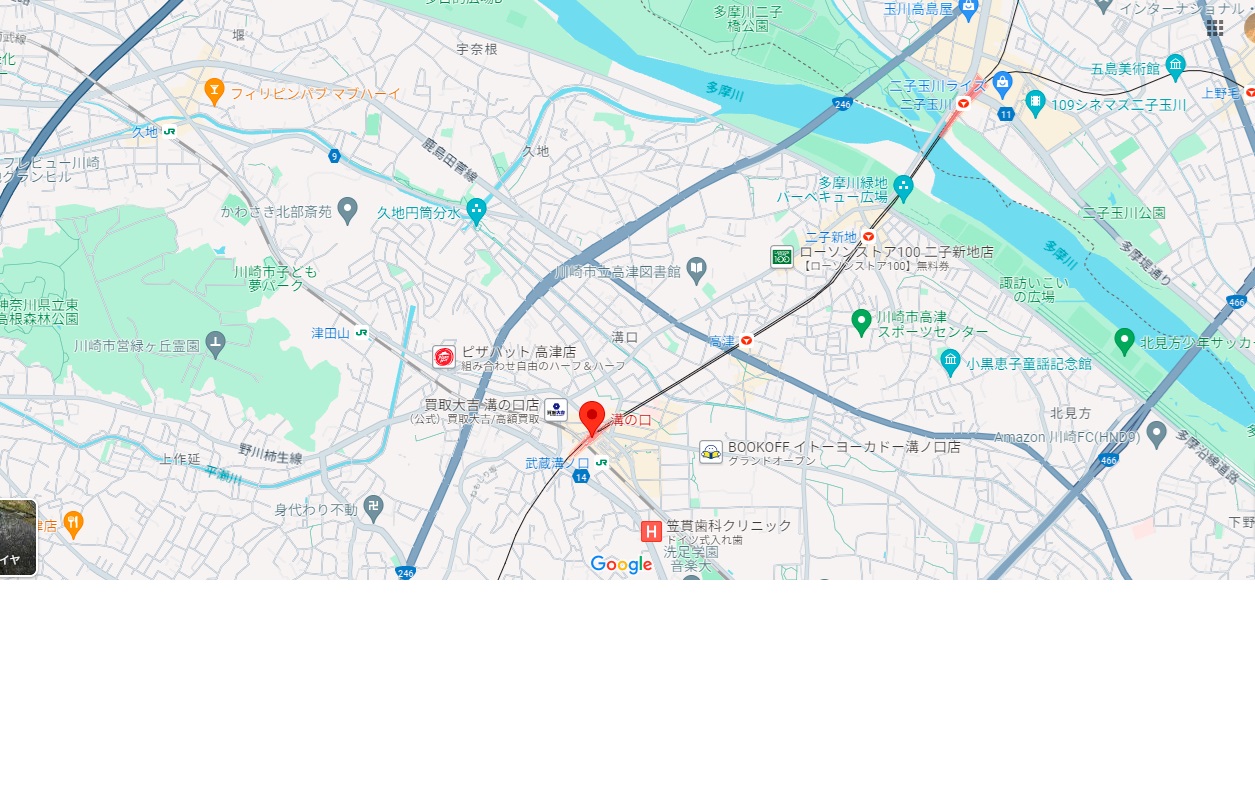This screenshot has height=800, width=1255.
Task: Click the 川崎市立高津図書館 library pin
Action: (x=697, y=269)
